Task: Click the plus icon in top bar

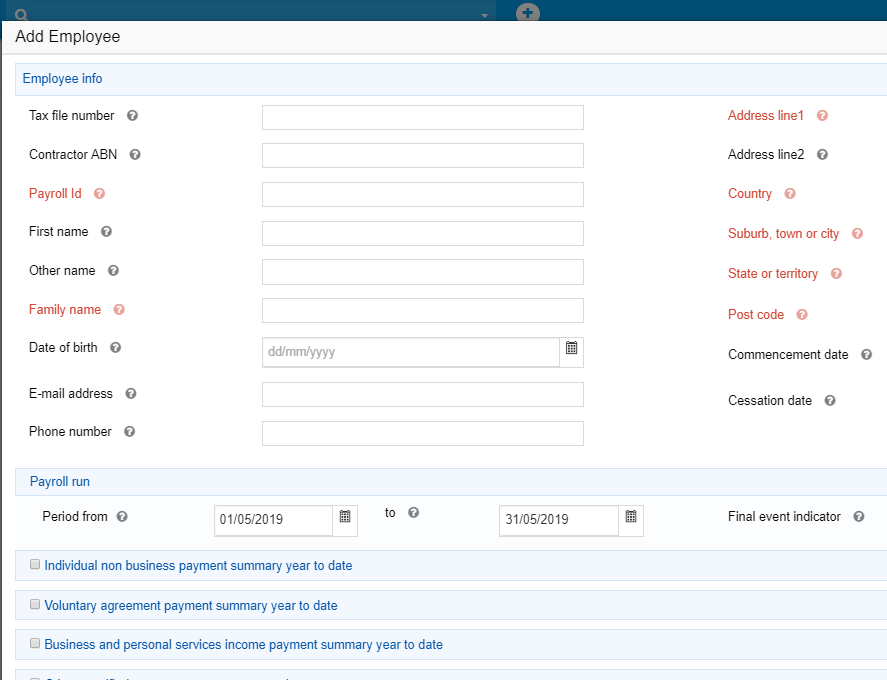Action: (x=528, y=14)
